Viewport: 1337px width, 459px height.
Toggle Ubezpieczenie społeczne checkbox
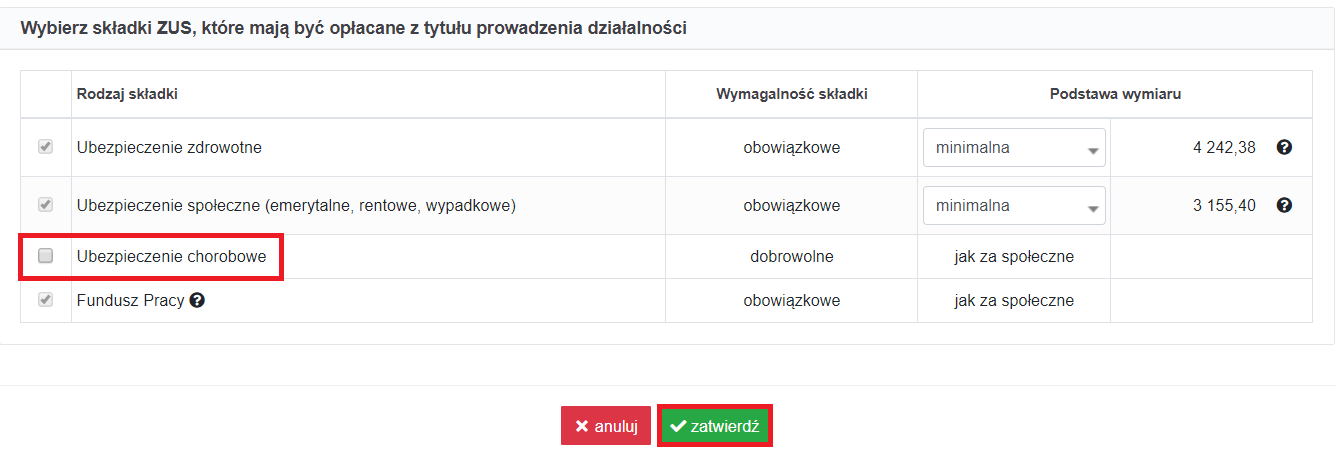pyautogui.click(x=45, y=205)
